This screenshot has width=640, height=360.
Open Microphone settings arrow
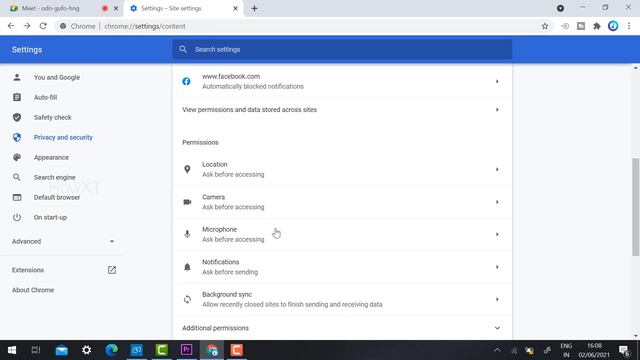pyautogui.click(x=497, y=234)
